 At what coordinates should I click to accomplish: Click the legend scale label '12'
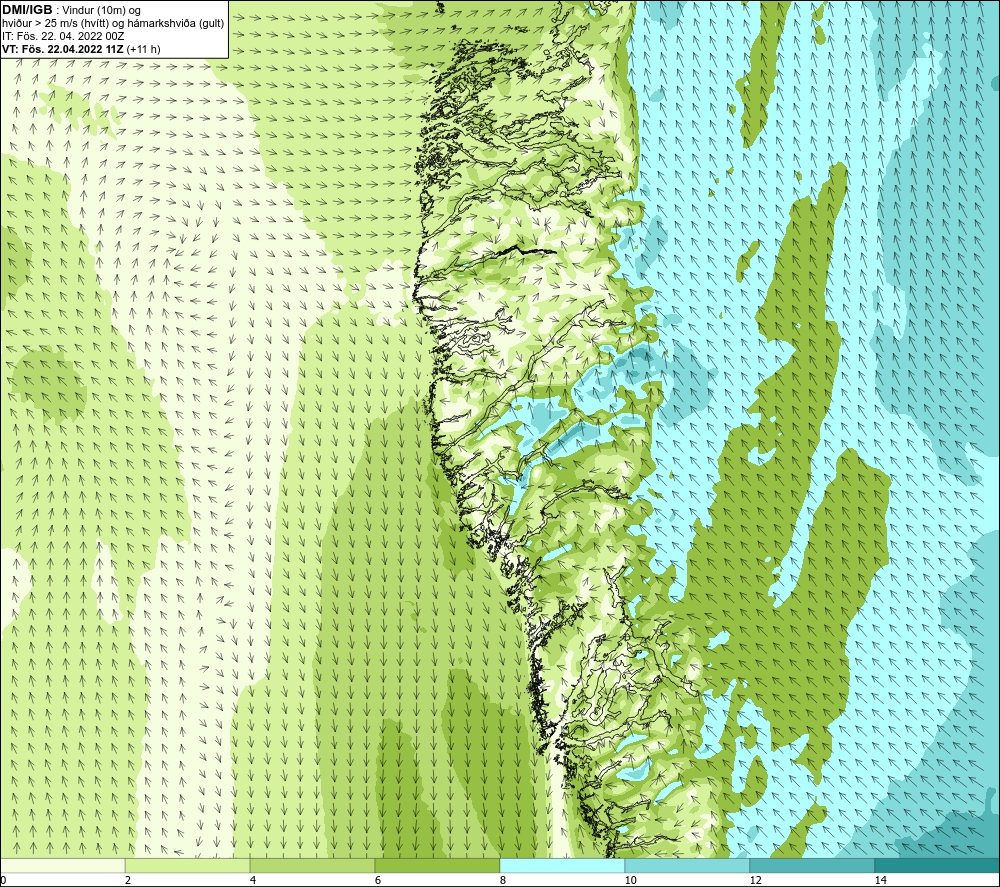756,881
